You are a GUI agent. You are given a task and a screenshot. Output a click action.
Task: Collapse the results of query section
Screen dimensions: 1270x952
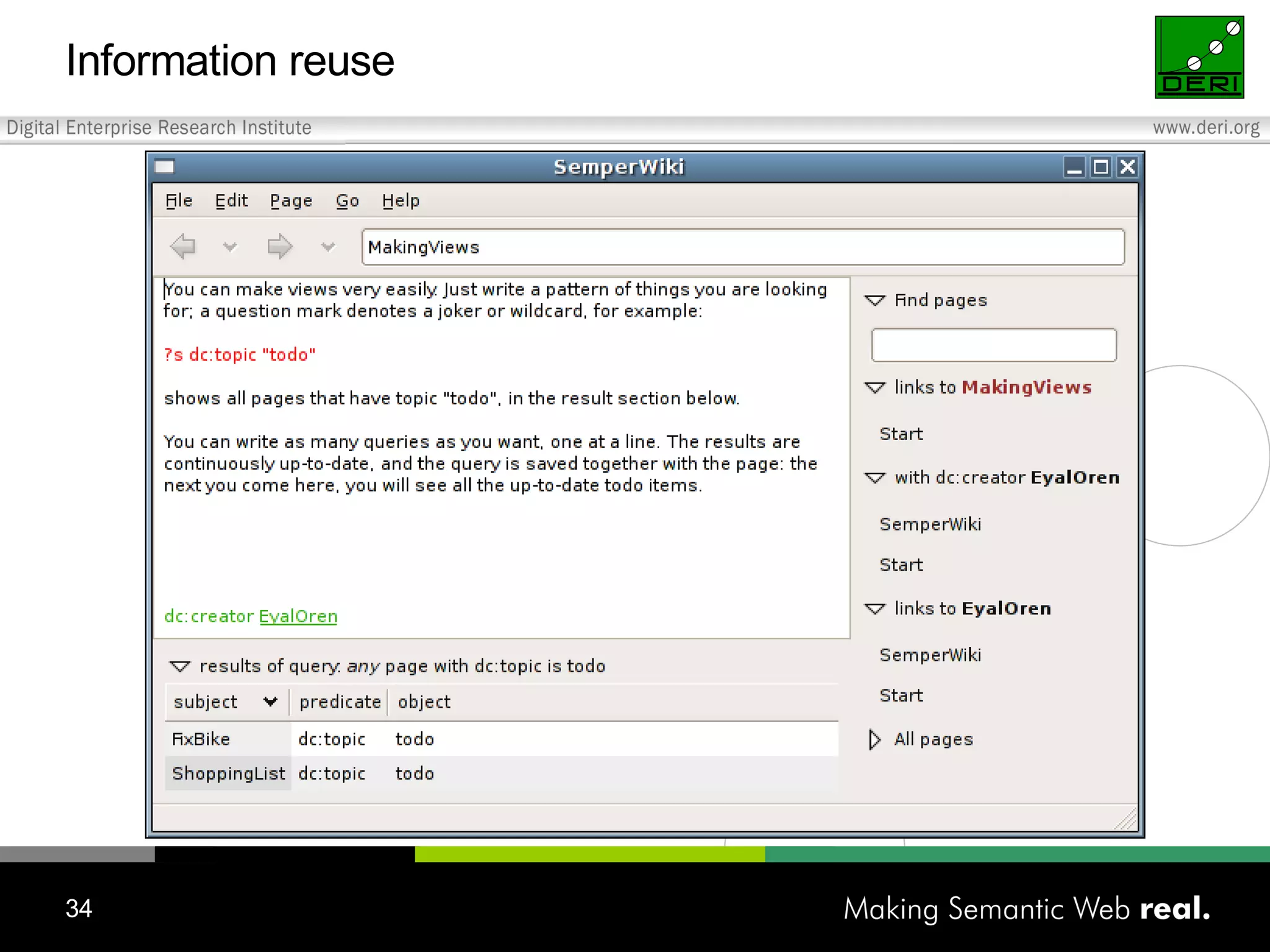coord(180,667)
